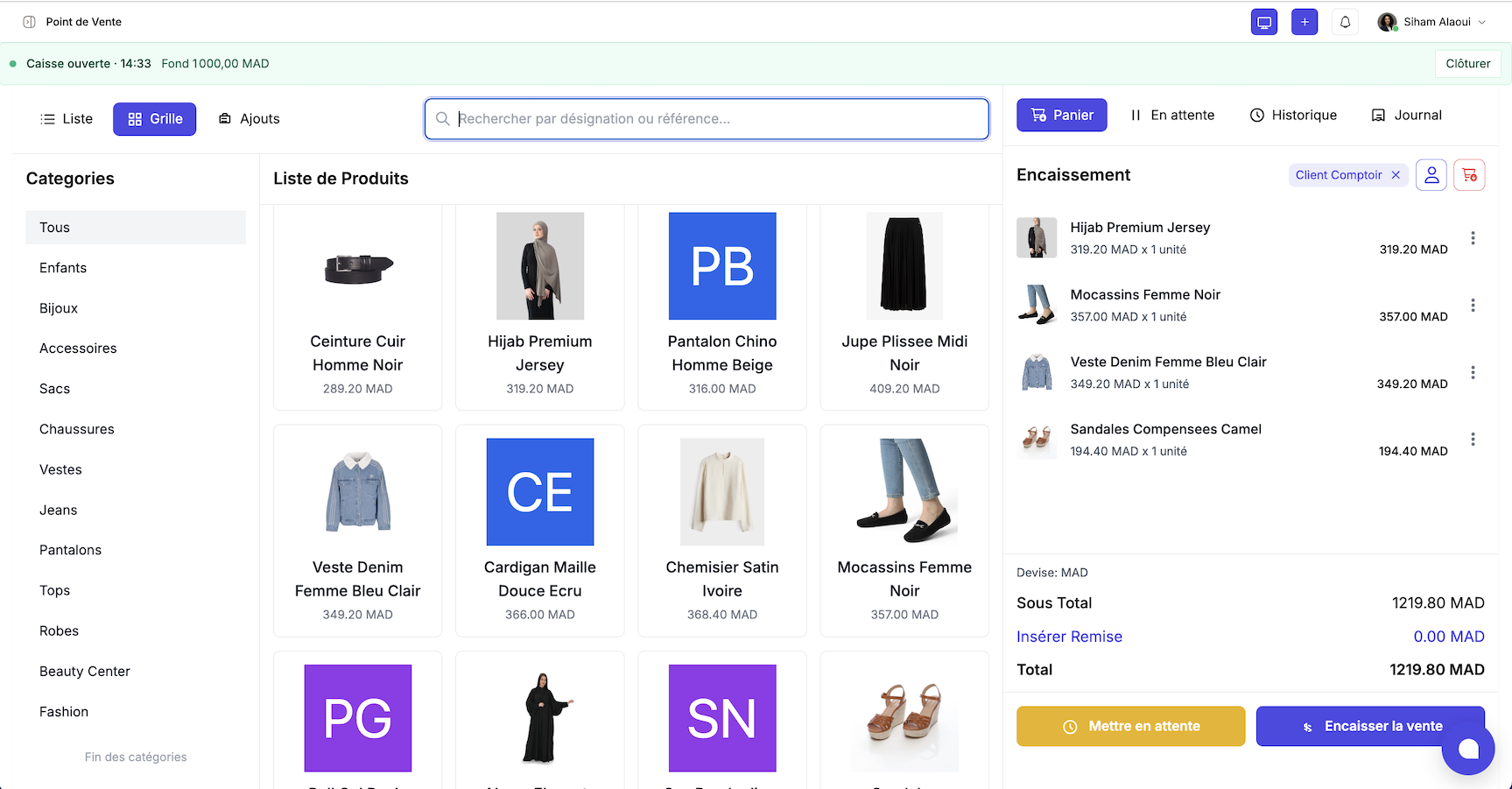The width and height of the screenshot is (1512, 789).
Task: Click the red empty-cart icon
Action: click(x=1470, y=175)
